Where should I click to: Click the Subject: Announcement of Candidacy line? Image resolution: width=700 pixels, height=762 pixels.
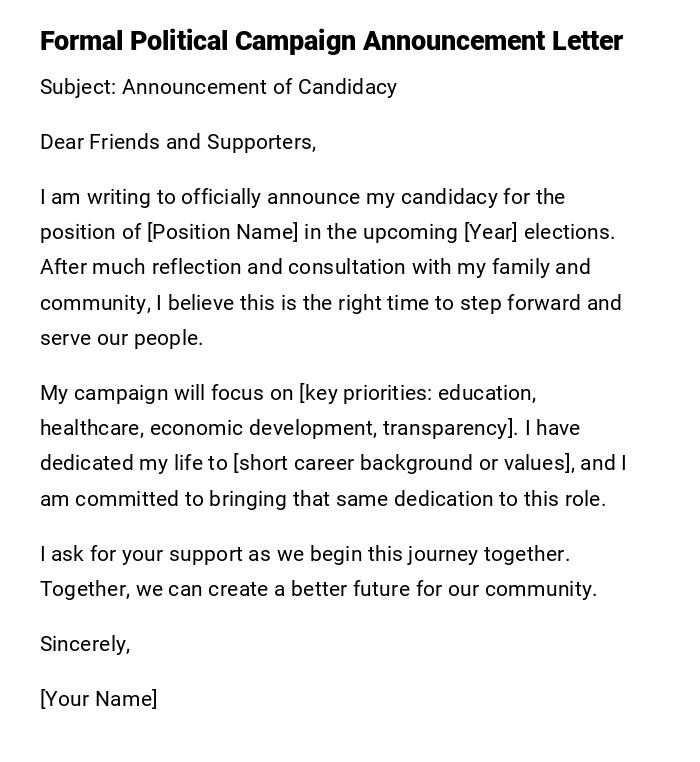click(x=218, y=87)
